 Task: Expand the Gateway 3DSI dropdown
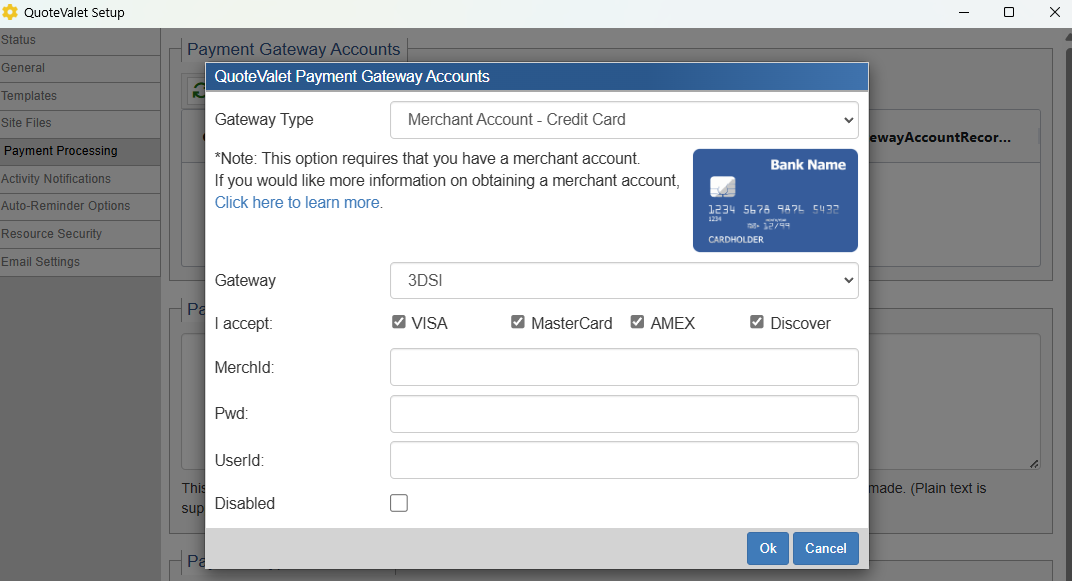[624, 281]
